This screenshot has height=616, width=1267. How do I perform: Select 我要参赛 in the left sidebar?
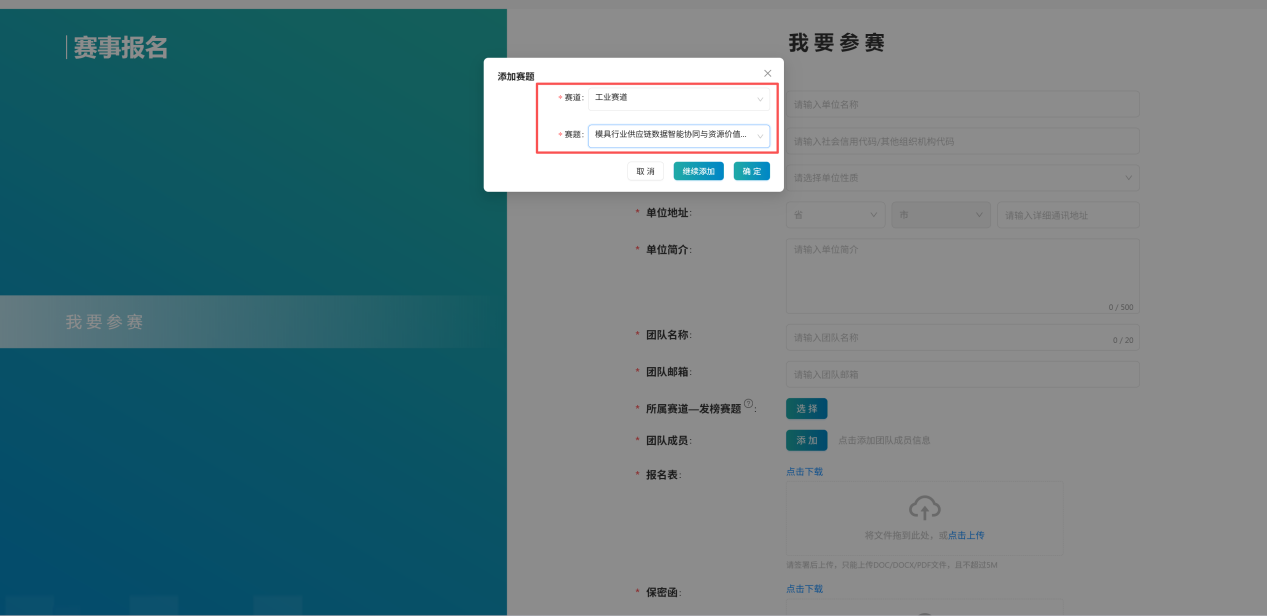point(105,322)
